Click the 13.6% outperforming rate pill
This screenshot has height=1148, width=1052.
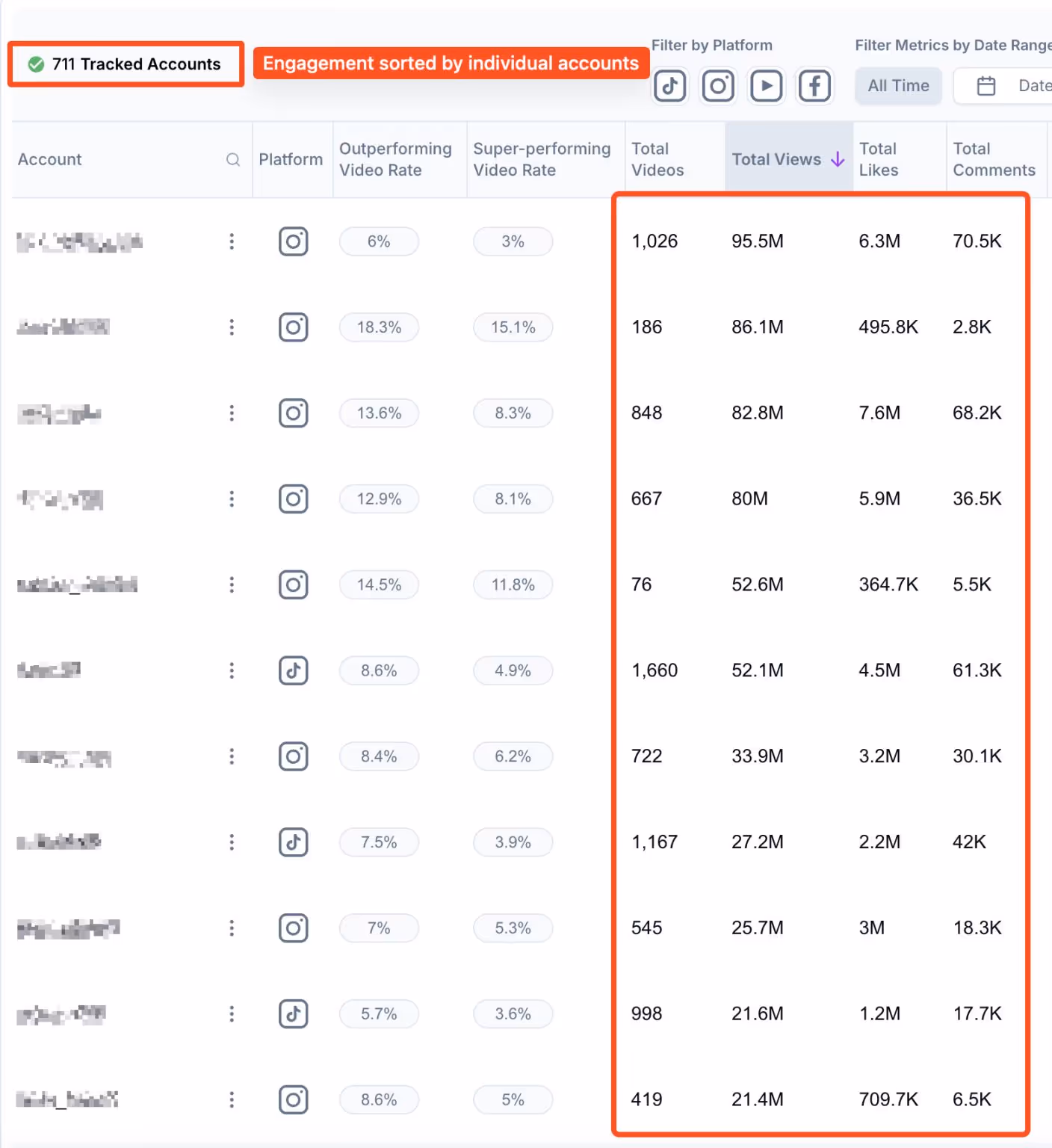click(x=379, y=413)
